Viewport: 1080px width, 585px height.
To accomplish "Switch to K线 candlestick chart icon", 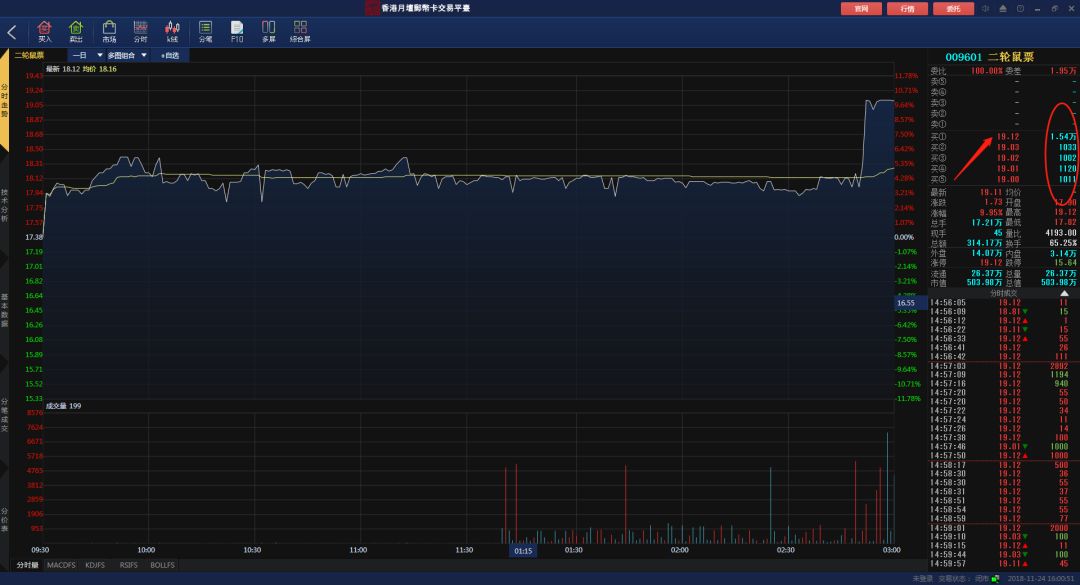I will tap(172, 31).
